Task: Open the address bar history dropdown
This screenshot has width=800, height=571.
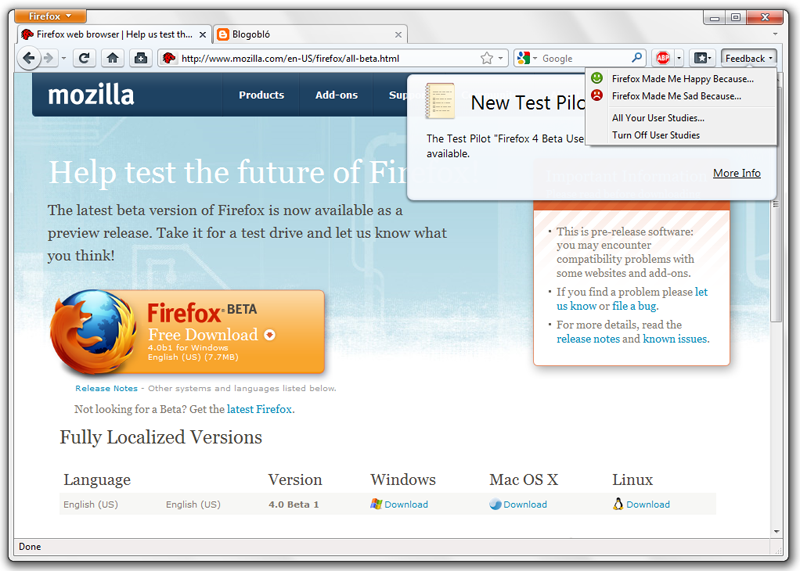Action: (x=501, y=58)
